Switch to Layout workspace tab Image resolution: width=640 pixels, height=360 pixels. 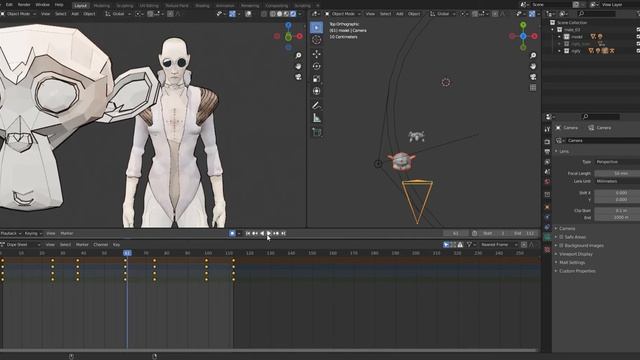pos(80,6)
